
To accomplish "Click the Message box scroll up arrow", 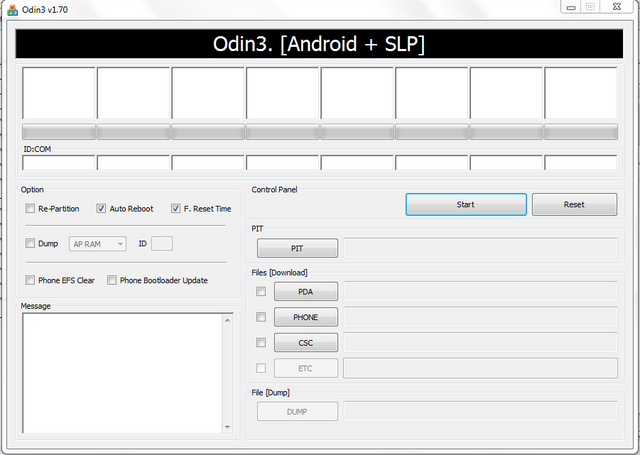I will (x=227, y=320).
